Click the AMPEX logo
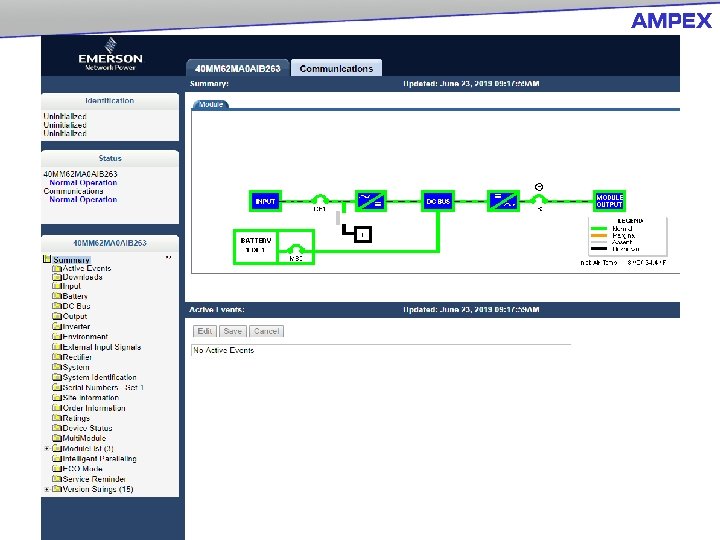The image size is (720, 540). click(x=671, y=21)
